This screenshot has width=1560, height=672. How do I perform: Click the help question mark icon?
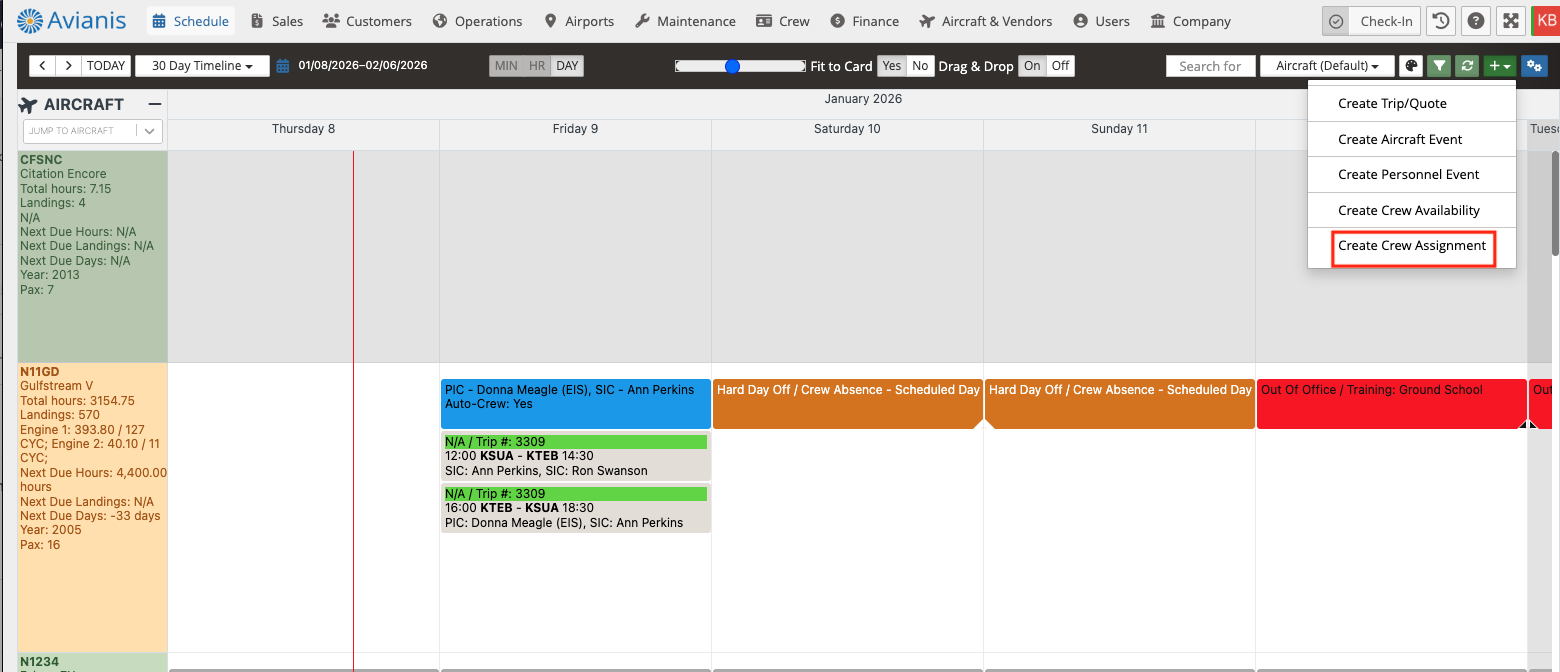point(1475,21)
